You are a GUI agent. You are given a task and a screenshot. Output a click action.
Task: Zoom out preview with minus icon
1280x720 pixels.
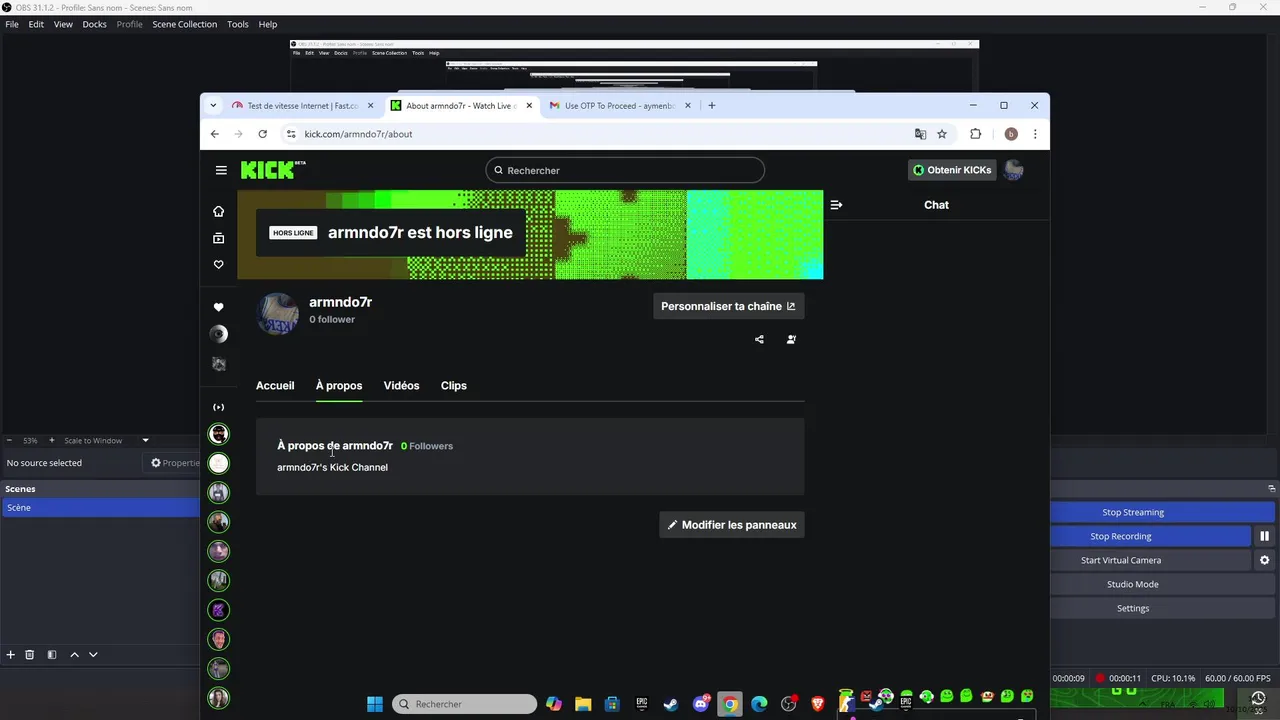tap(9, 440)
